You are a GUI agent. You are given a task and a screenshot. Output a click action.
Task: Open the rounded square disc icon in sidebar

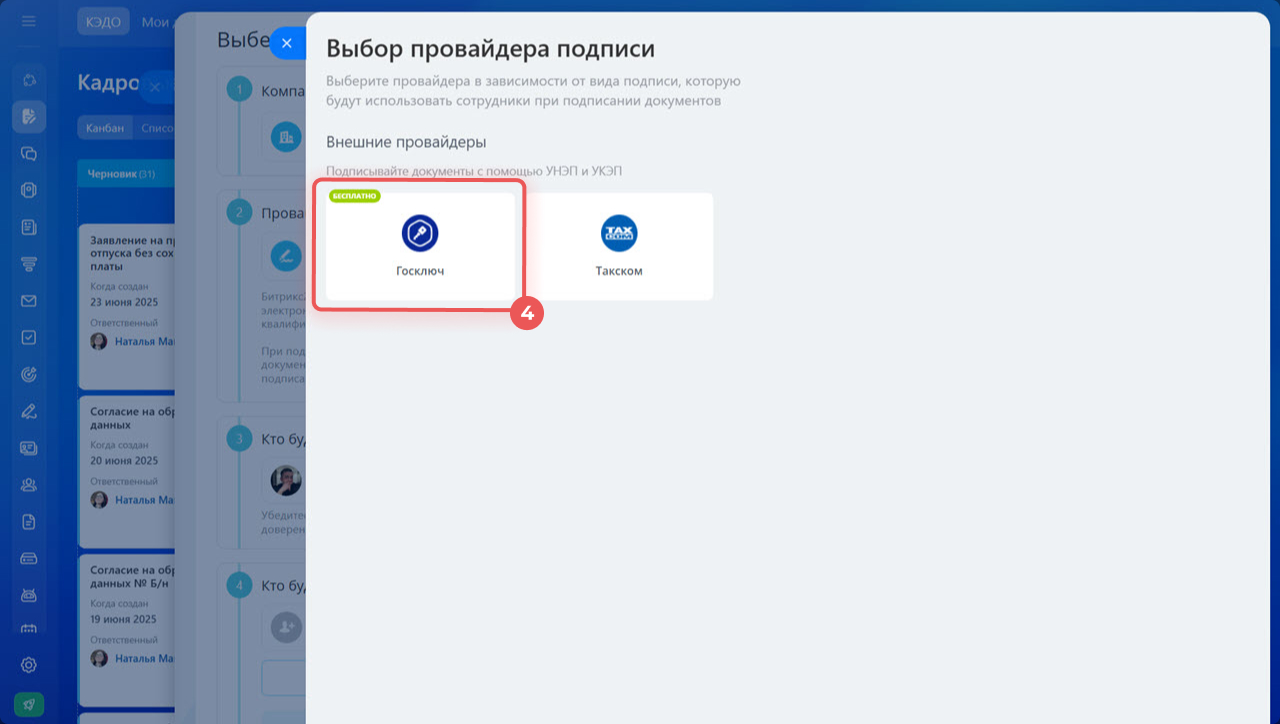click(29, 190)
